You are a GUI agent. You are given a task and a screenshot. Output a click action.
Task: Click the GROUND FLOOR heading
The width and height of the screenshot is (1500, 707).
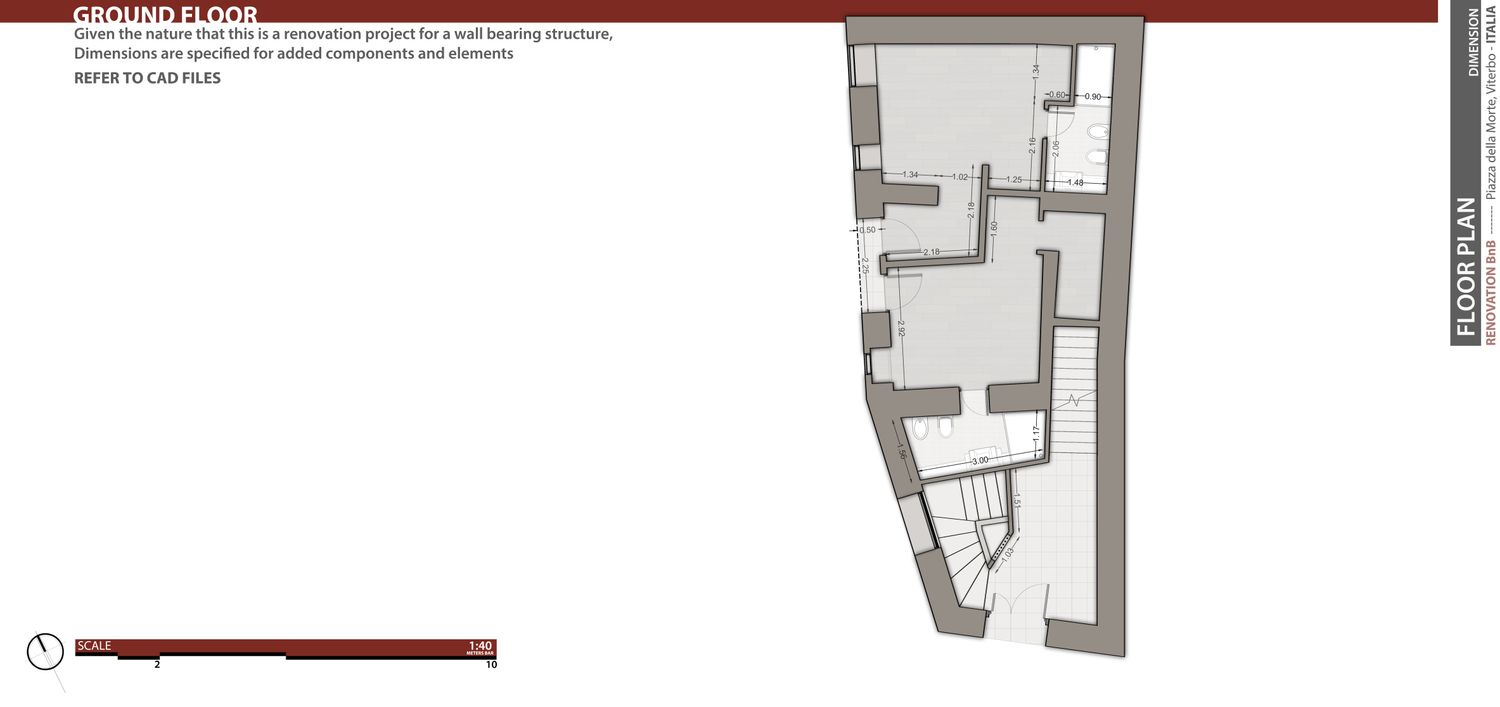coord(165,15)
